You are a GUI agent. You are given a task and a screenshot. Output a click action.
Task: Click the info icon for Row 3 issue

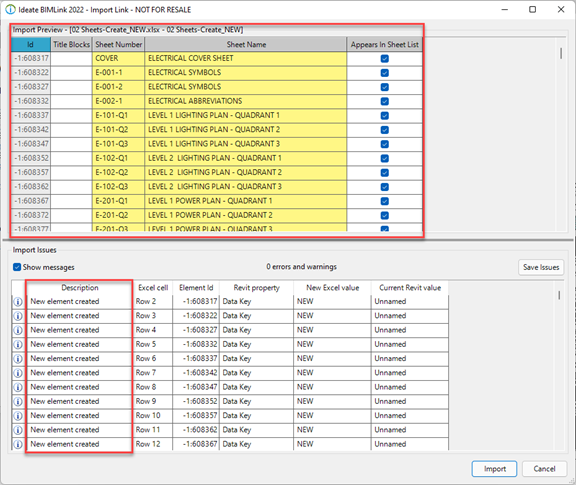(18, 316)
